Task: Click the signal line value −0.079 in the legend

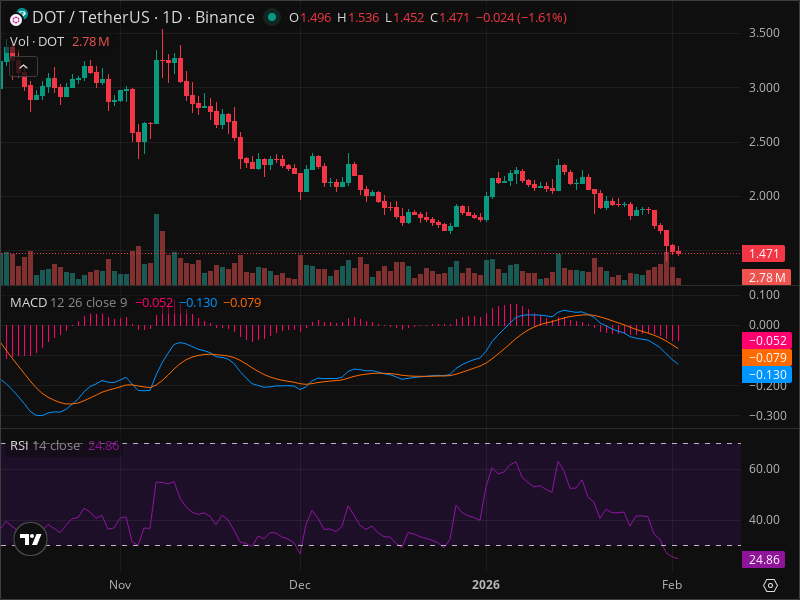Action: tap(242, 303)
